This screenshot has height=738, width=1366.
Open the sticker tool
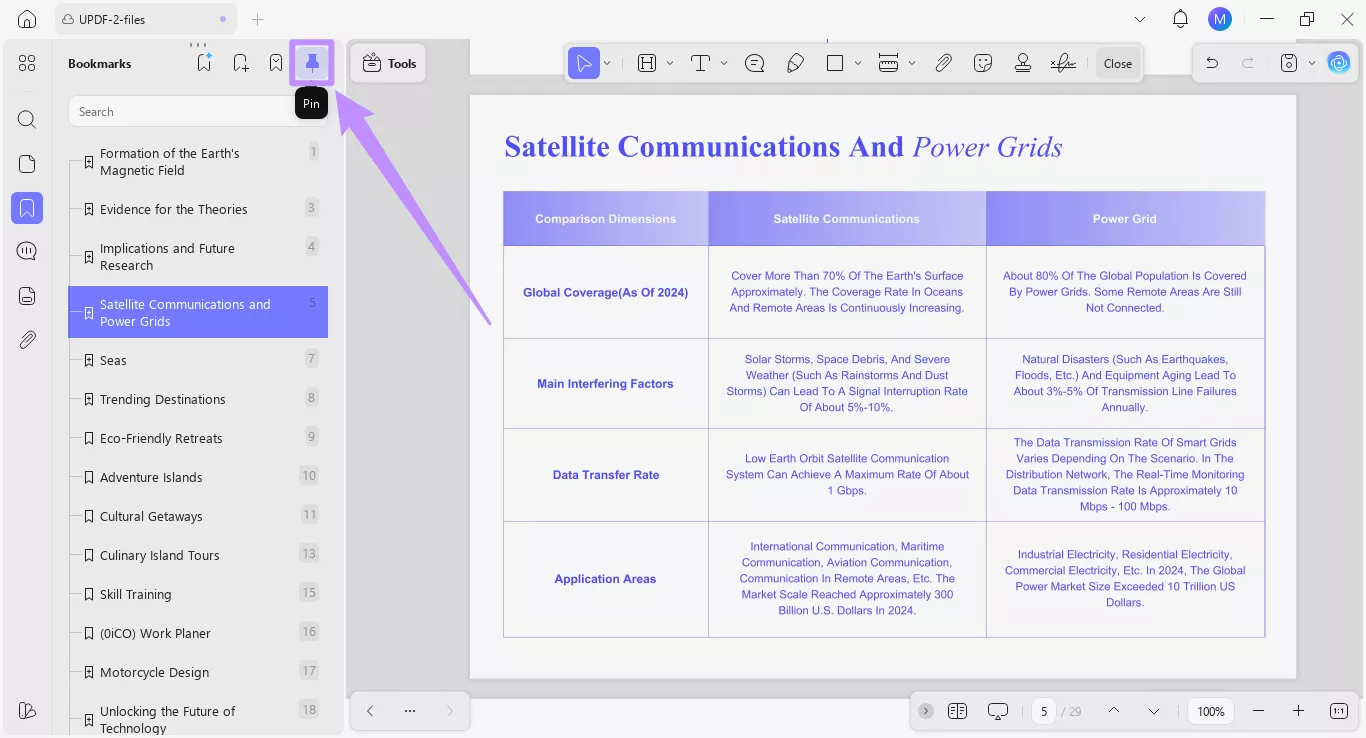[x=983, y=63]
